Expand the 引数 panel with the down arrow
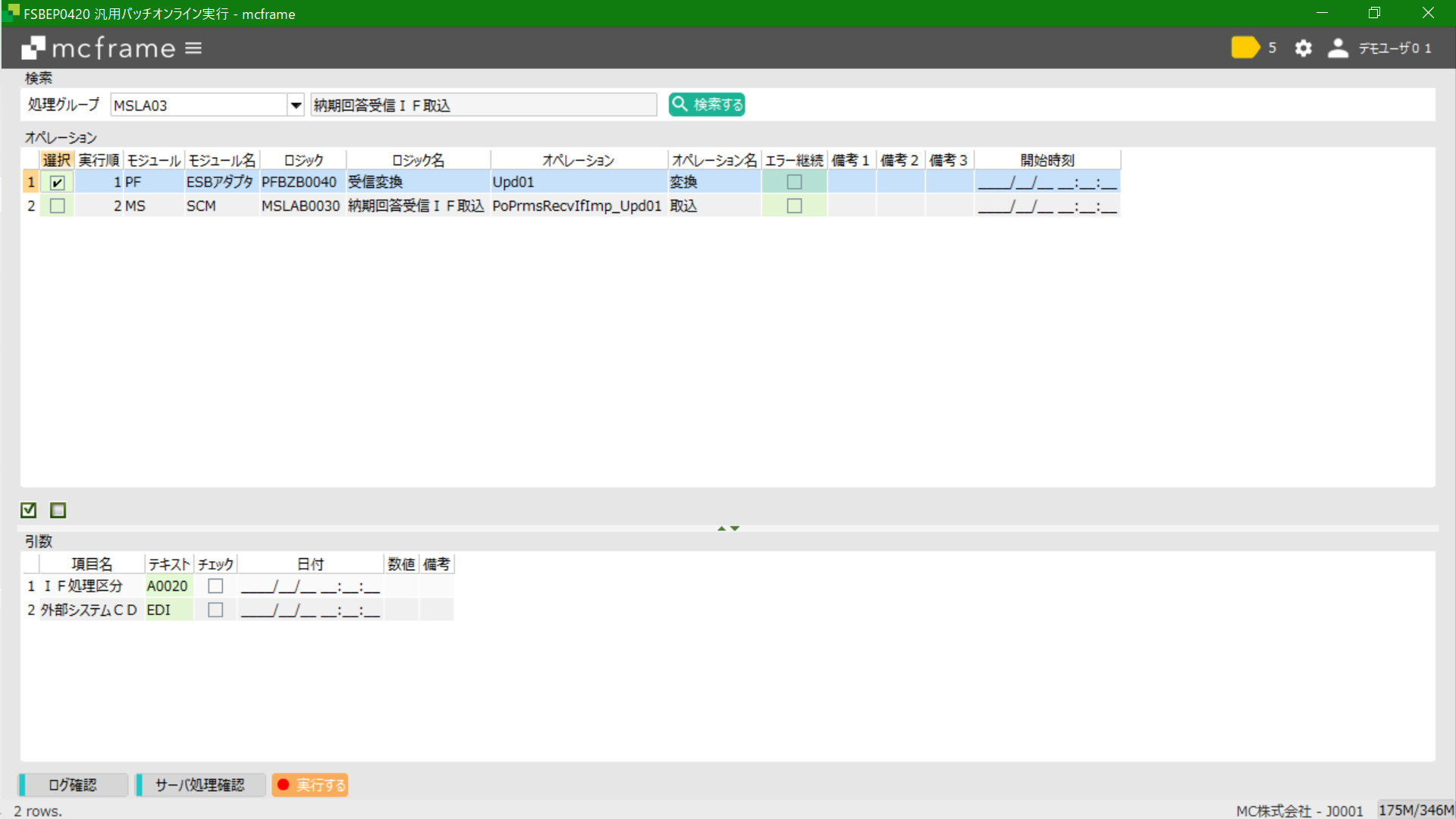The image size is (1456, 819). (x=733, y=529)
